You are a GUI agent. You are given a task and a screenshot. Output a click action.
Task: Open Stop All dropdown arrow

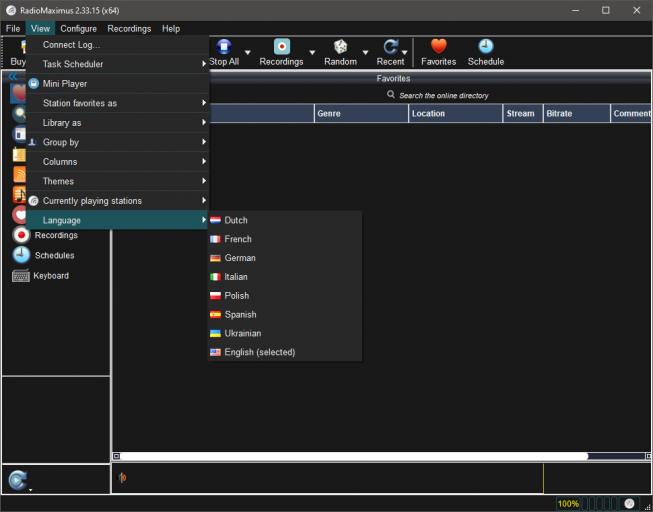(x=247, y=52)
